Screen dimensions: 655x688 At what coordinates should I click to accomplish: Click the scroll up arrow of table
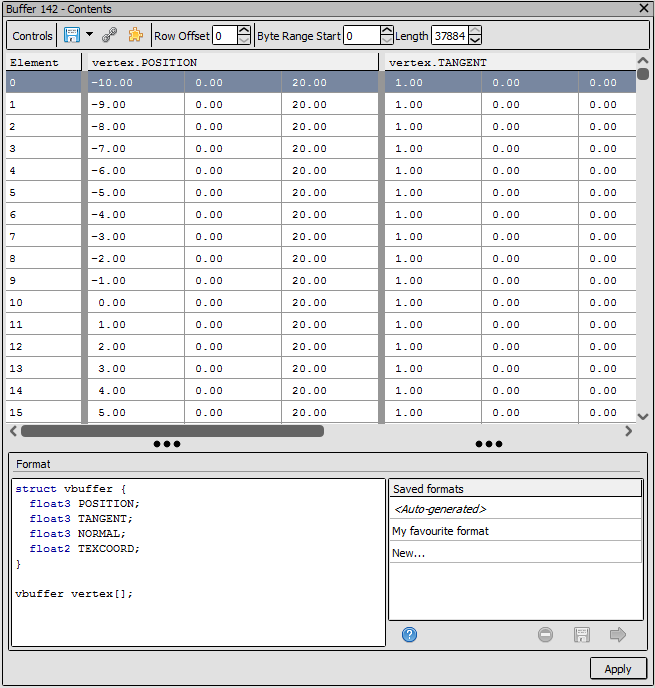click(x=643, y=61)
